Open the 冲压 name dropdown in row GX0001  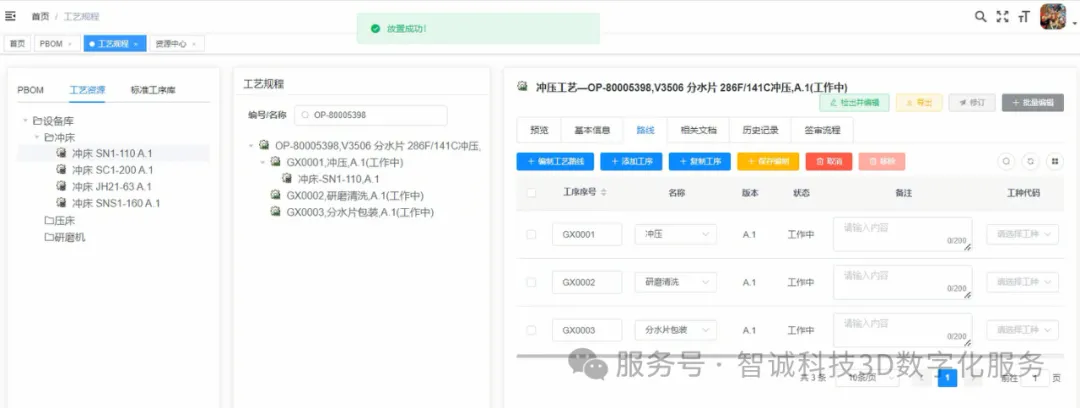[675, 234]
